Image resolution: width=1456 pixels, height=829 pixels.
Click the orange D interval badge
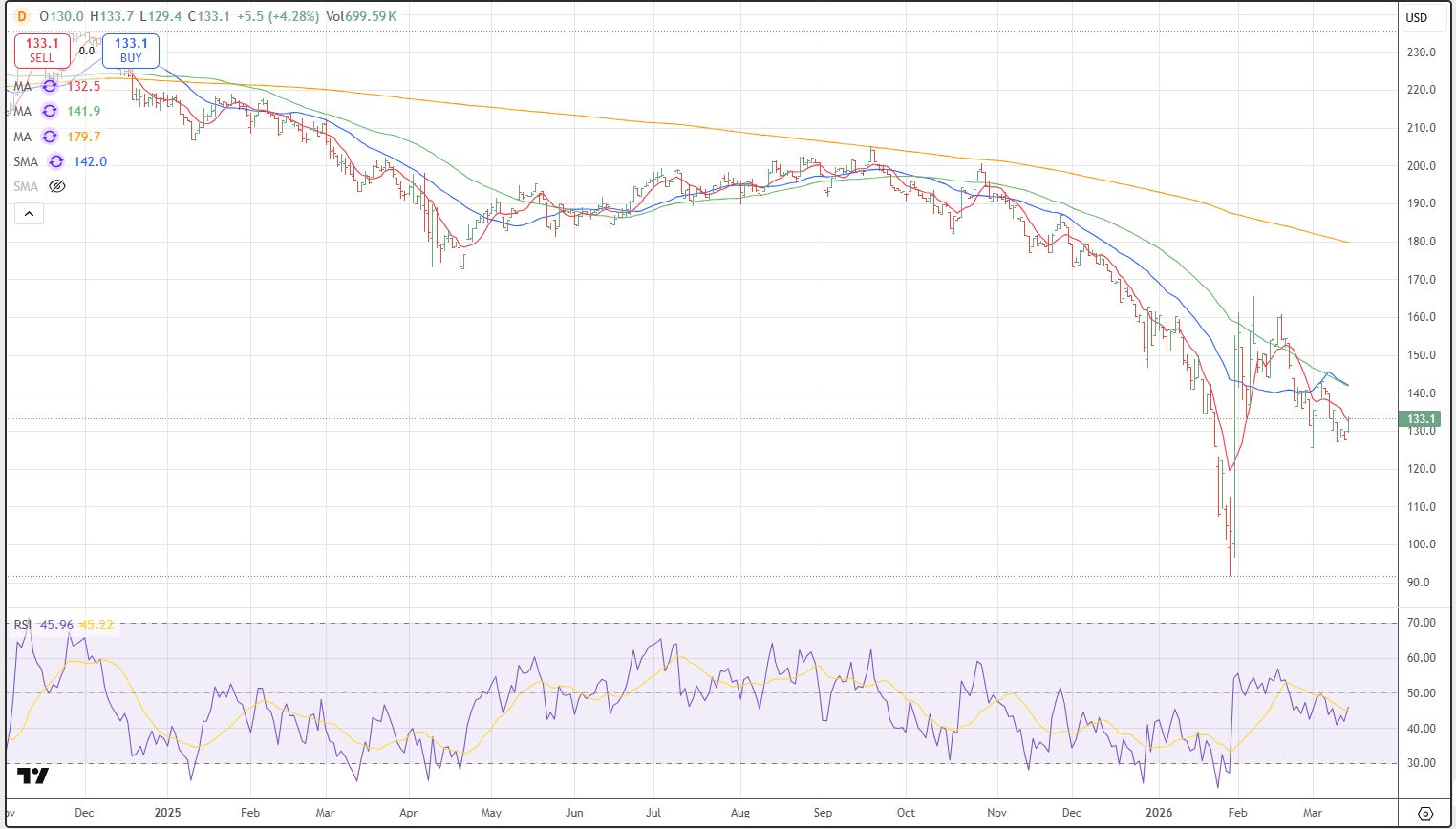click(22, 16)
